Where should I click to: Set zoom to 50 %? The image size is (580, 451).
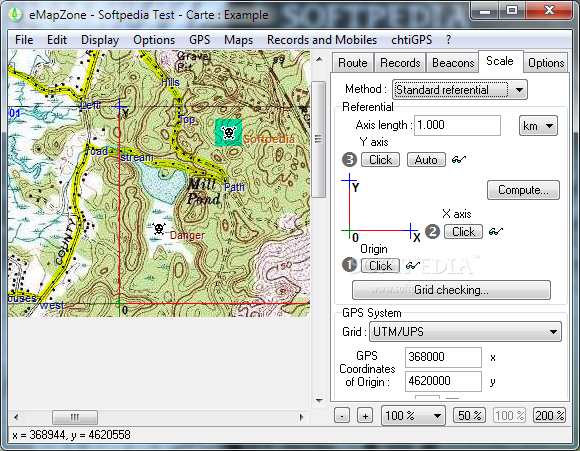point(469,415)
